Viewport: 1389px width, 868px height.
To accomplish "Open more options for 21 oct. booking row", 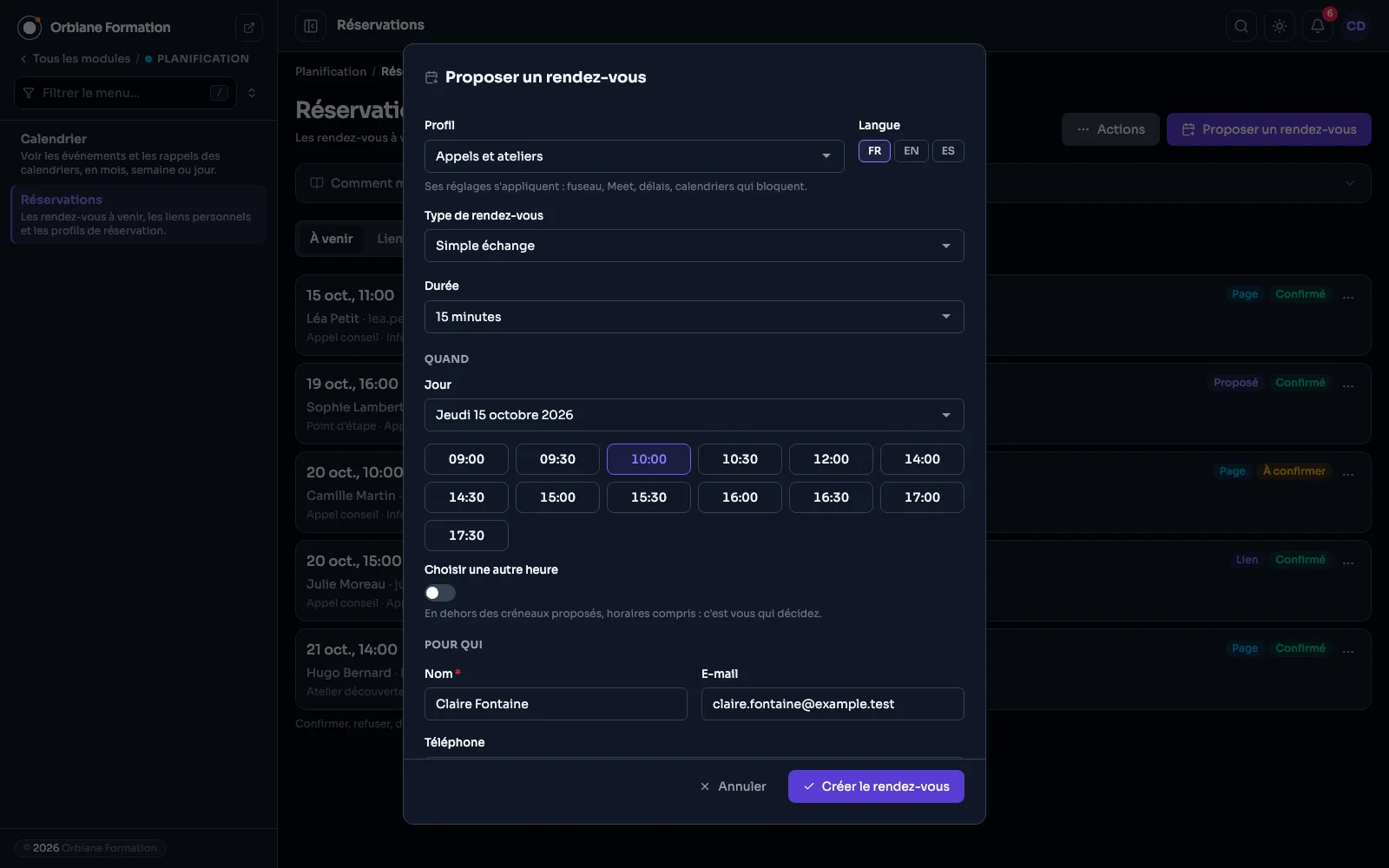I will click(1348, 652).
